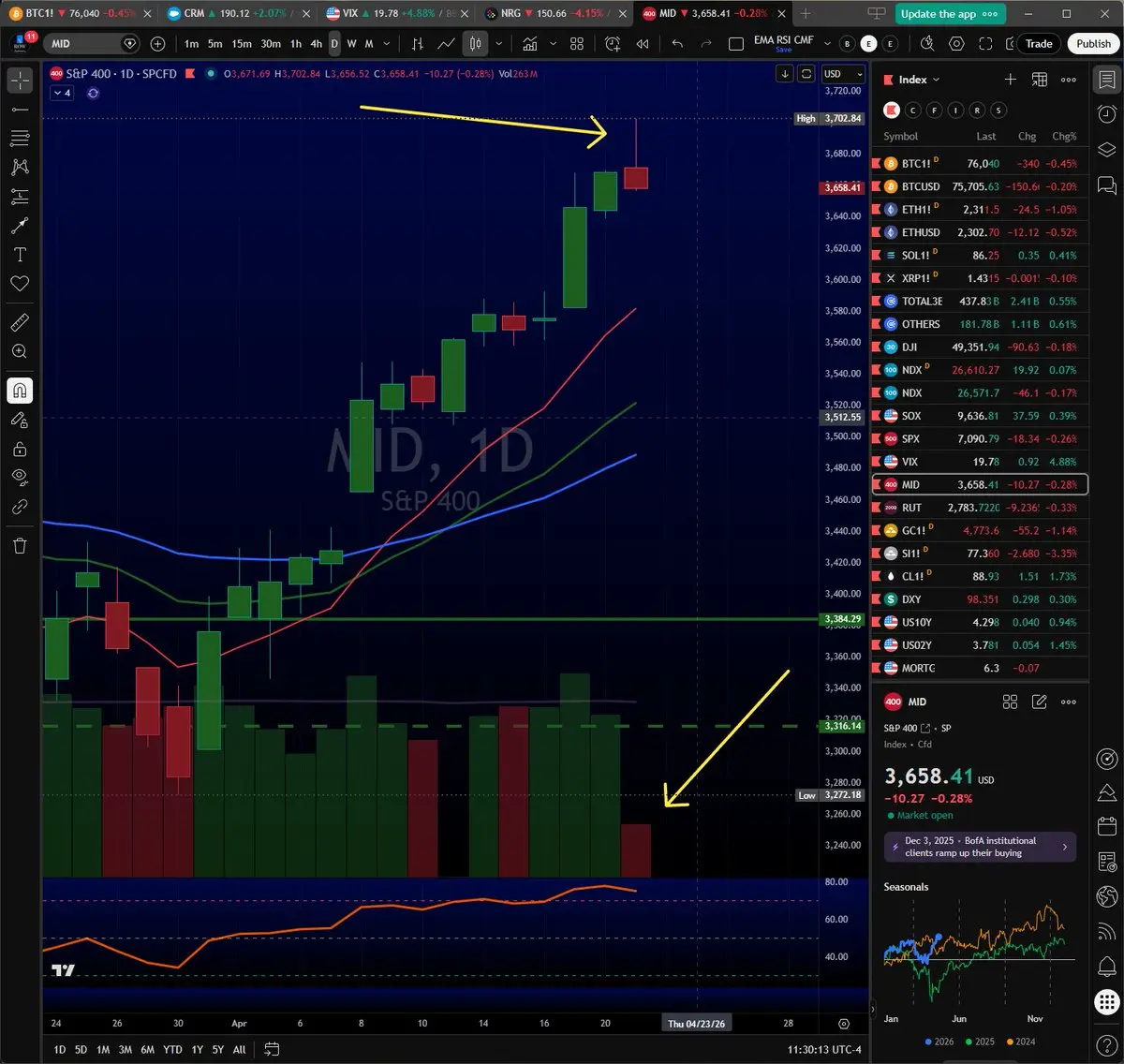The height and width of the screenshot is (1064, 1124).
Task: Undo the last chart action
Action: (677, 44)
